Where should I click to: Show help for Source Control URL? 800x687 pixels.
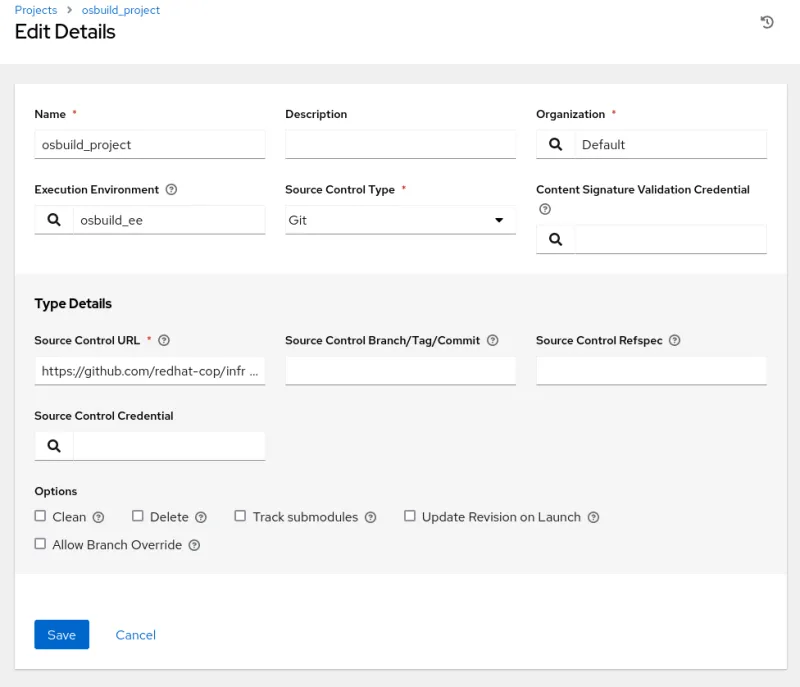pos(164,341)
